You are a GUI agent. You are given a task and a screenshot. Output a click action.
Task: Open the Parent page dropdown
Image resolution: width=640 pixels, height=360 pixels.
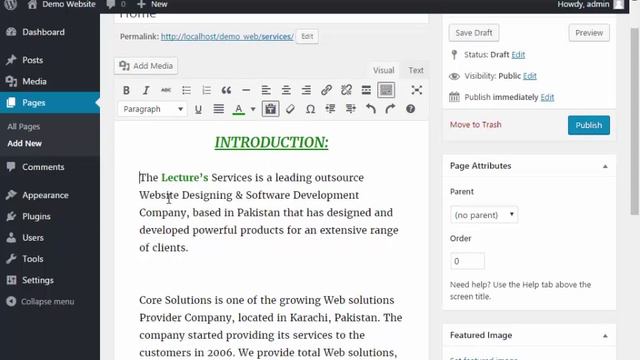click(484, 215)
